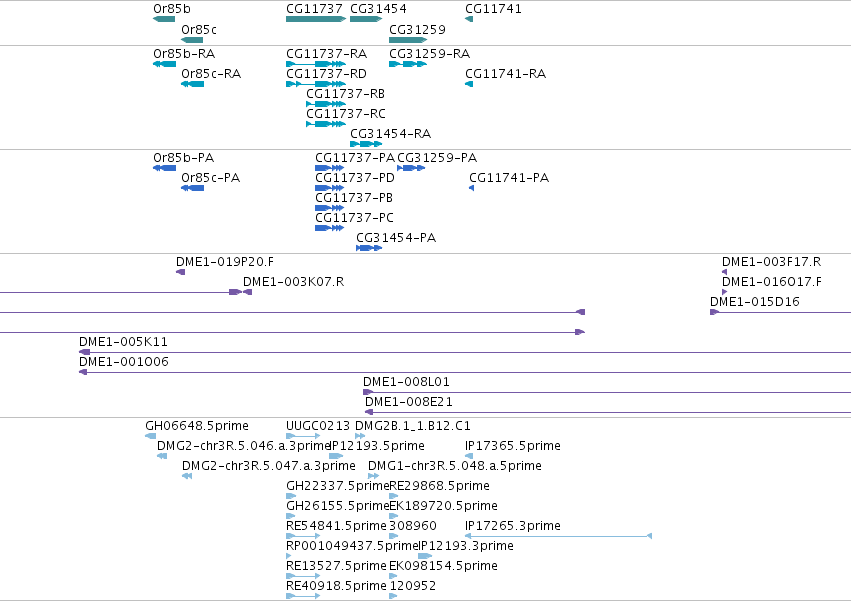The image size is (851, 601).
Task: Select the CG11737-RC transcript glyph
Action: pos(326,124)
